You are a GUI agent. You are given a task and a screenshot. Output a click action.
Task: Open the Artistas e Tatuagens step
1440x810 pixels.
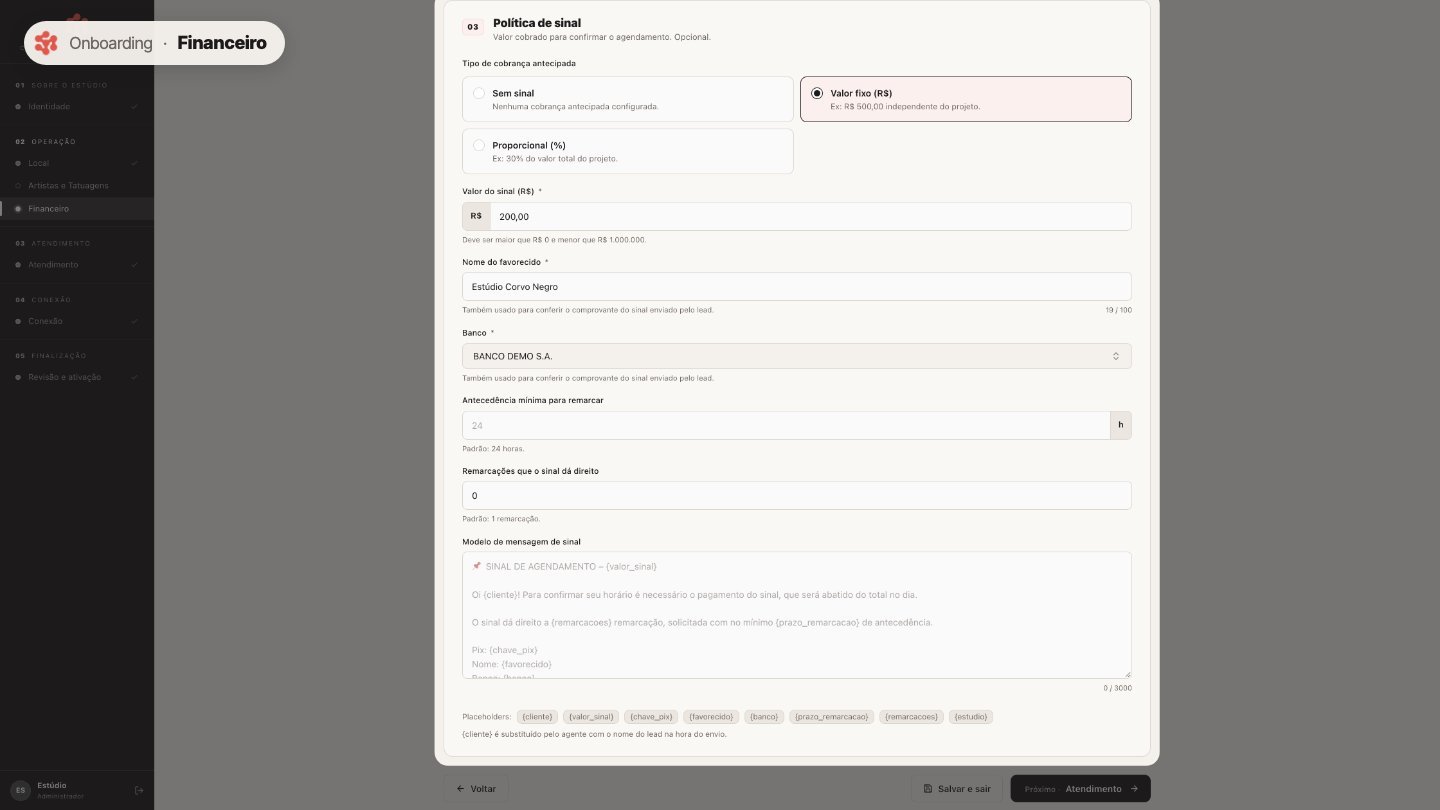[77, 186]
